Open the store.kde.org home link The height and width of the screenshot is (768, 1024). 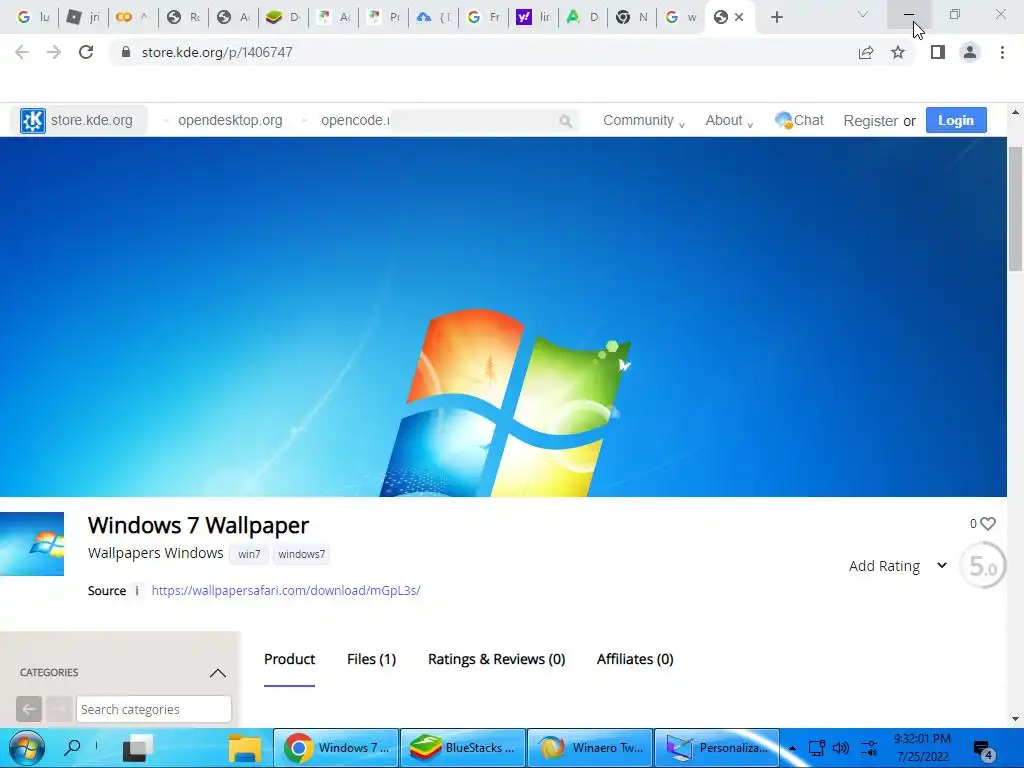(x=91, y=120)
